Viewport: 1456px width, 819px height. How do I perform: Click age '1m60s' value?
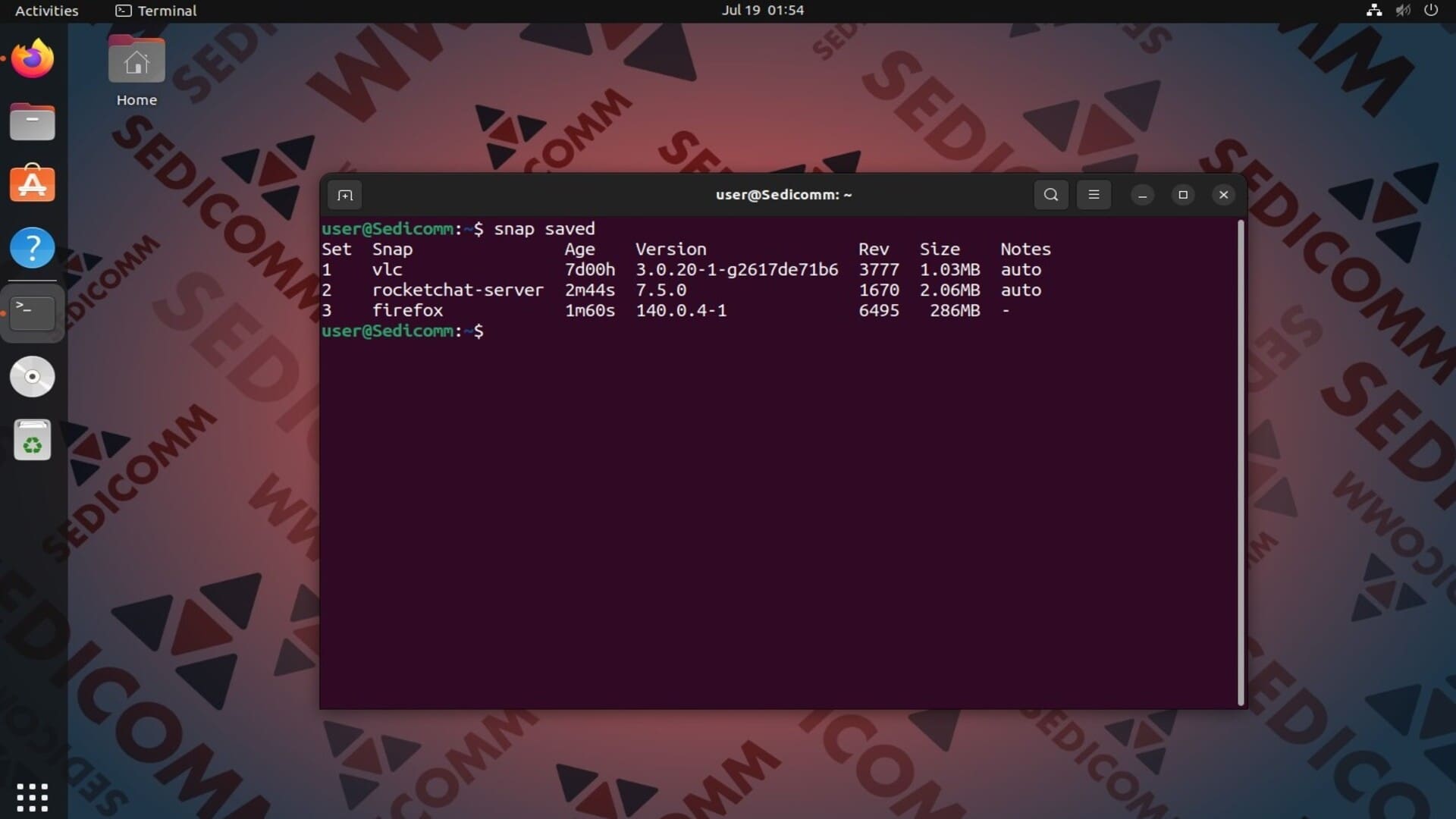[x=589, y=311]
